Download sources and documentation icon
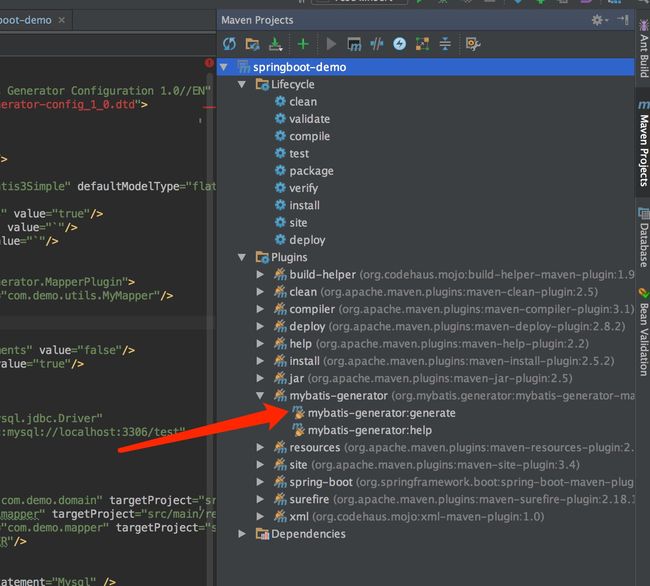The image size is (650, 586). pos(275,44)
